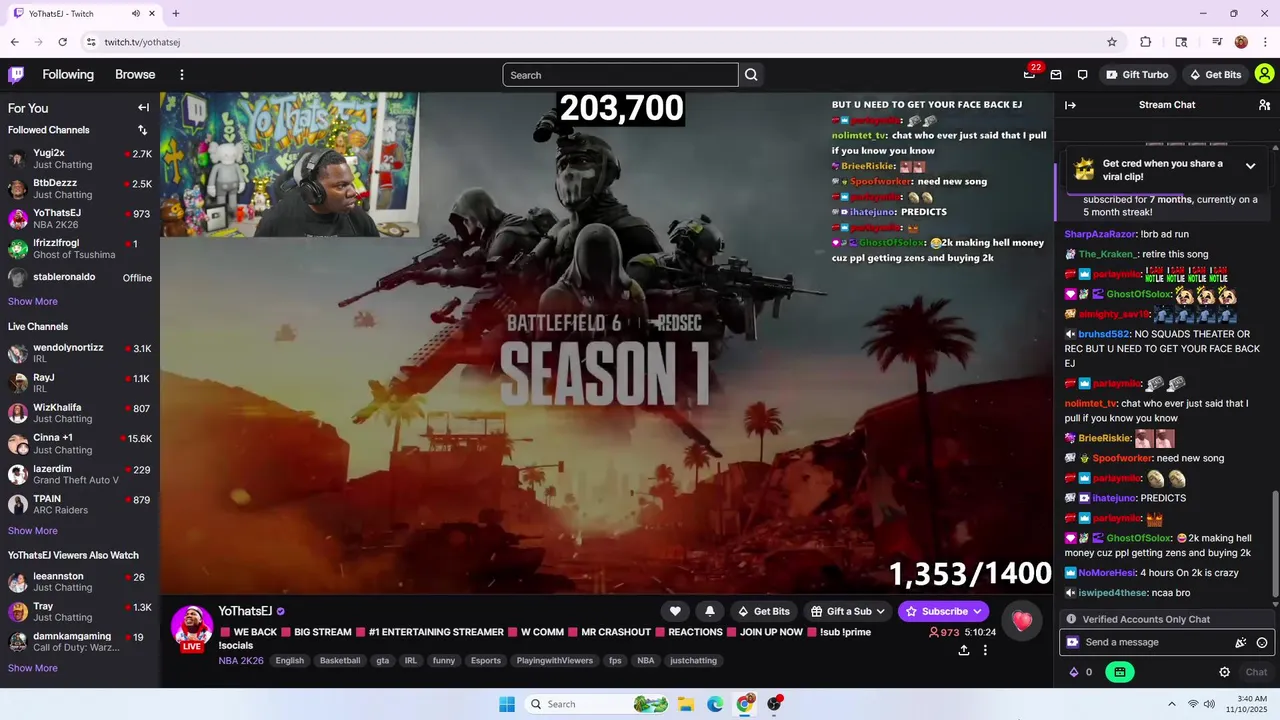Open the Following page
The width and height of the screenshot is (1280, 720).
[68, 75]
